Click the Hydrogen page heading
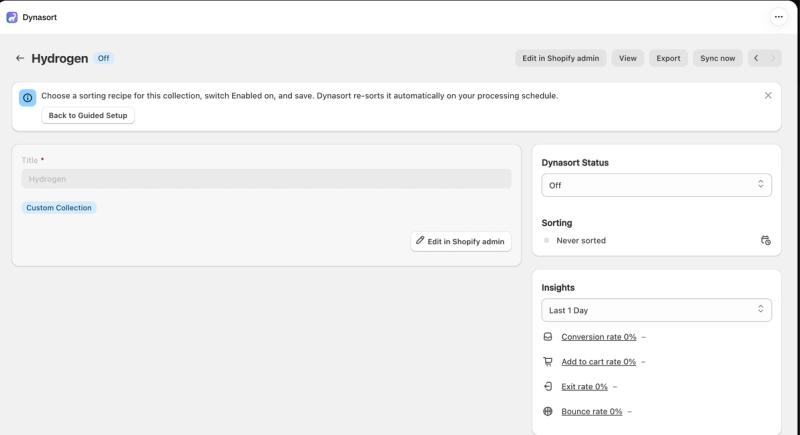Screen dimensions: 800x435 (60, 59)
